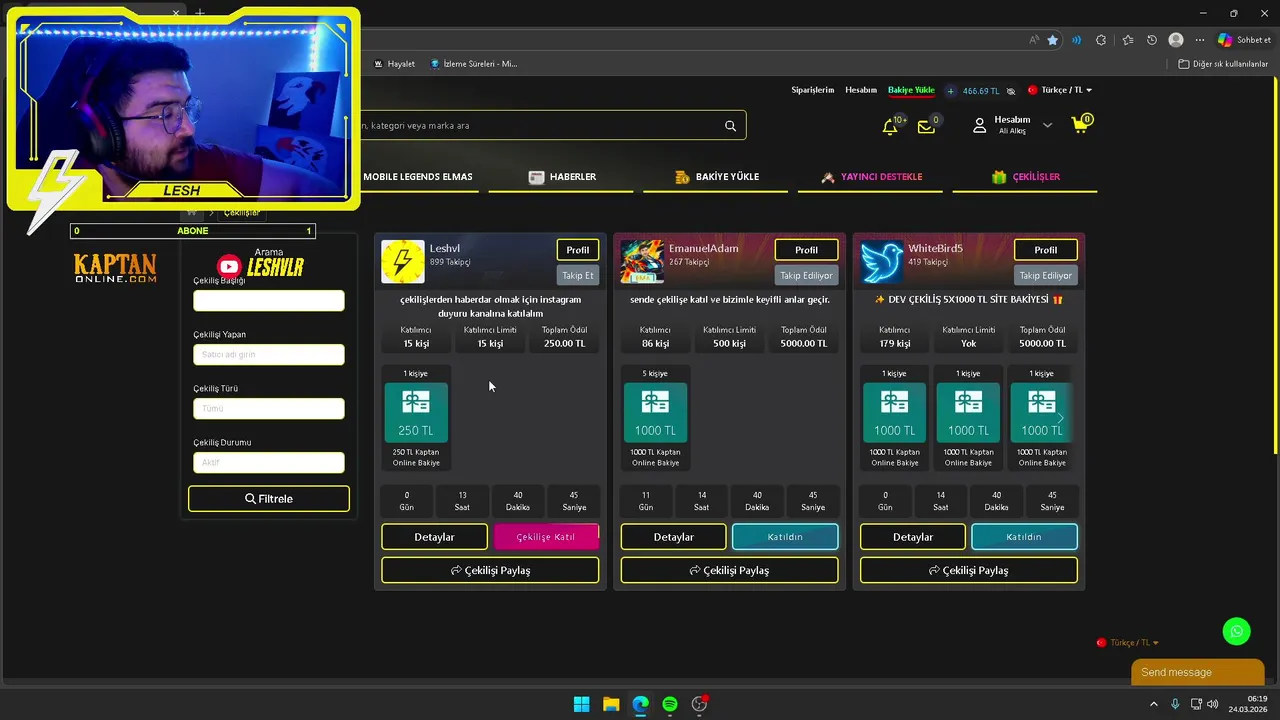Open the Edge profile avatar
This screenshot has height=720, width=1280.
1176,40
